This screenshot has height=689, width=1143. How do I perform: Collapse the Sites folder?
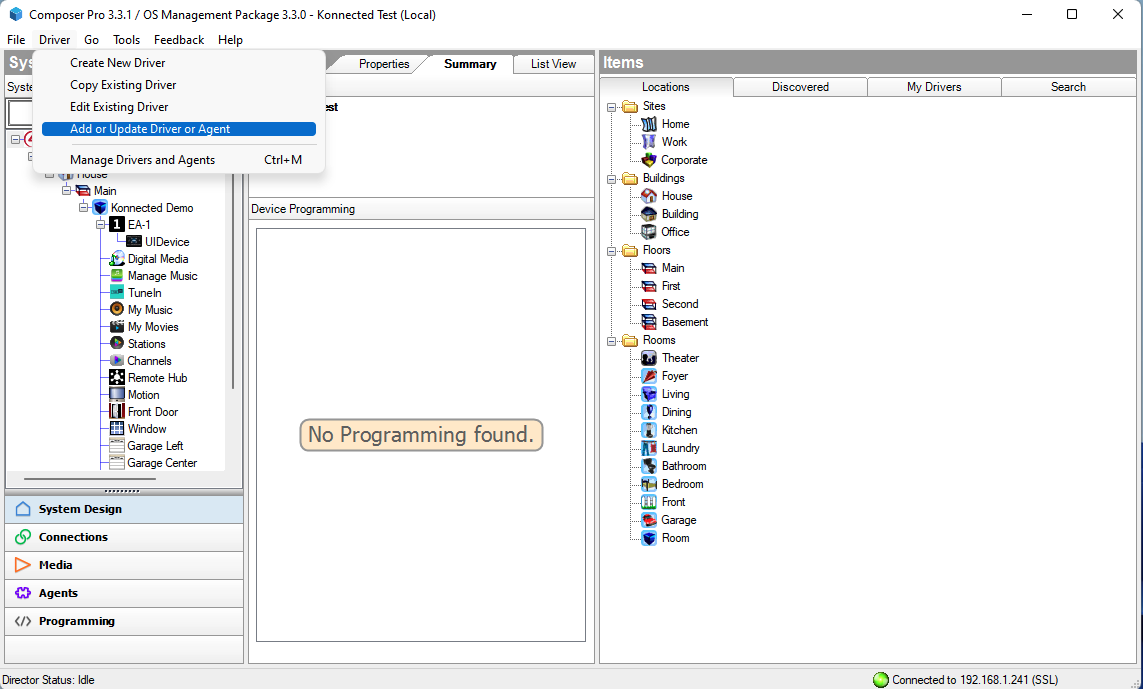pos(612,106)
